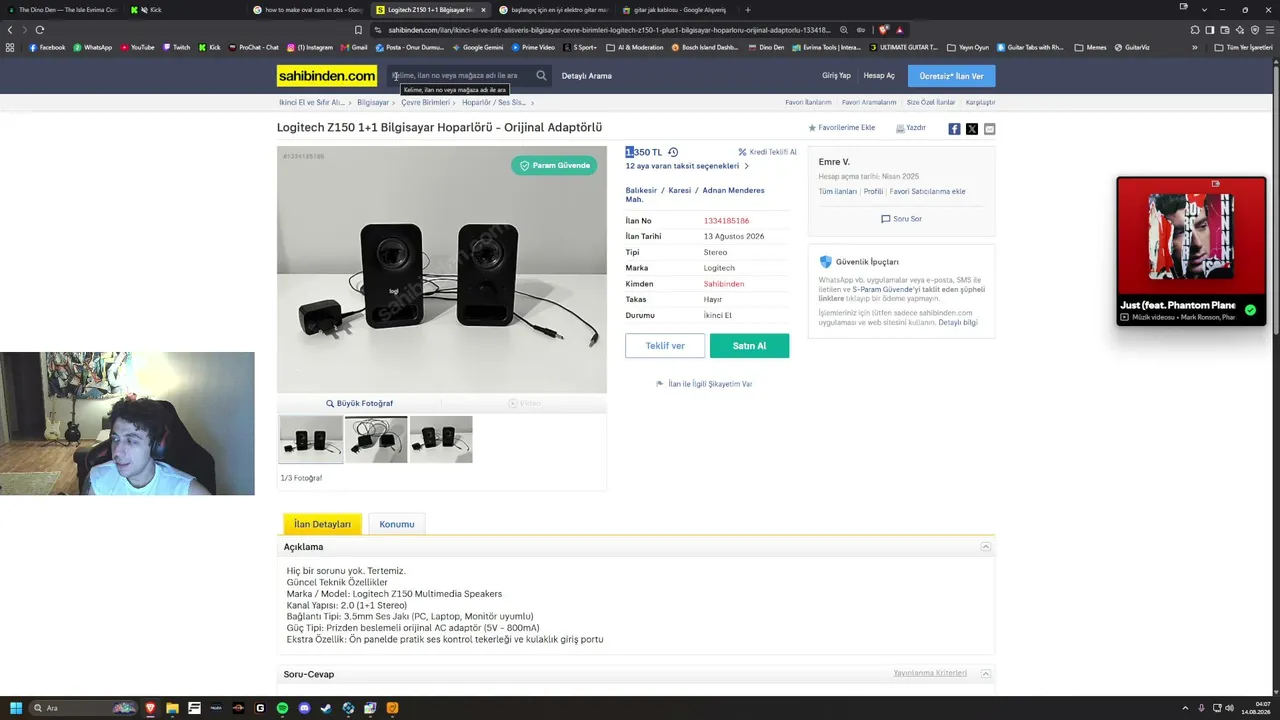1280x720 pixels.
Task: Switch to the Kick browser tab
Action: coord(187,10)
